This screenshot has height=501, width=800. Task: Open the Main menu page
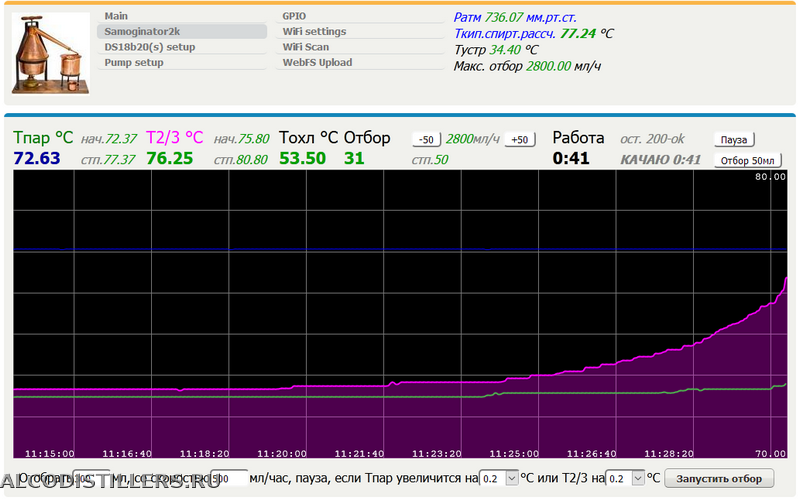182,16
